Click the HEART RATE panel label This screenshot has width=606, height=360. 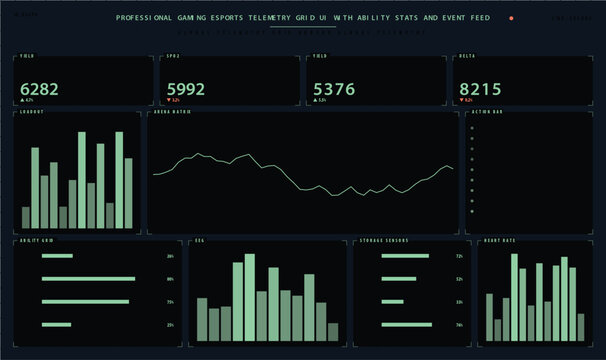(500, 241)
